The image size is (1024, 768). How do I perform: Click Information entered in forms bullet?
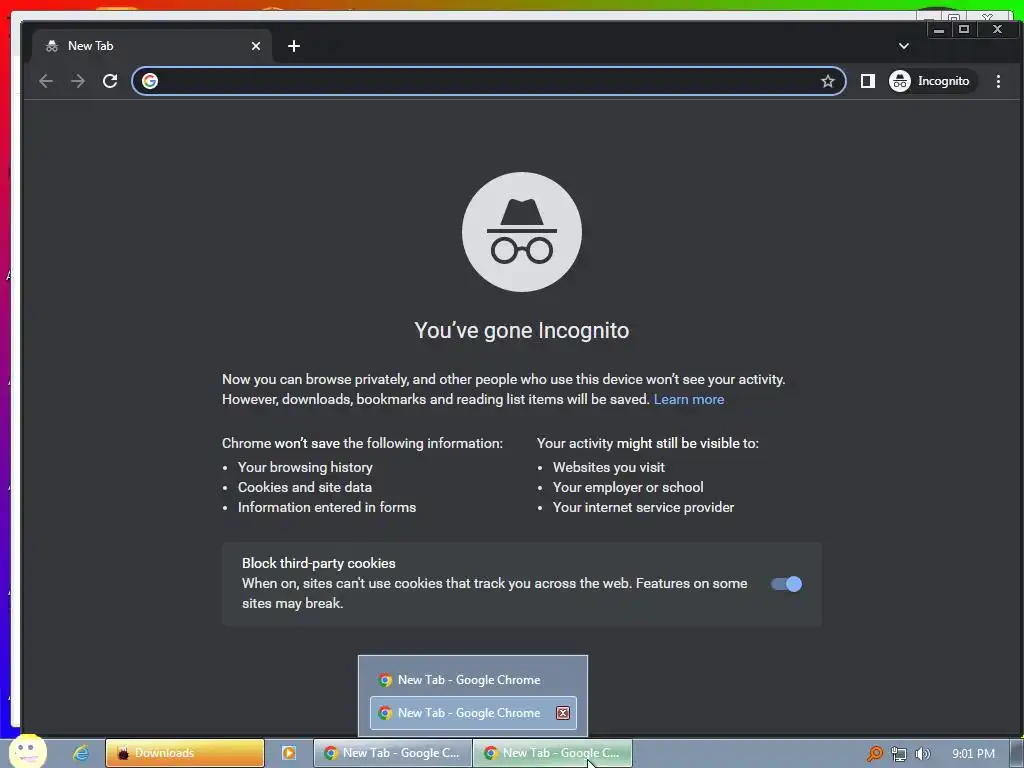(x=327, y=507)
